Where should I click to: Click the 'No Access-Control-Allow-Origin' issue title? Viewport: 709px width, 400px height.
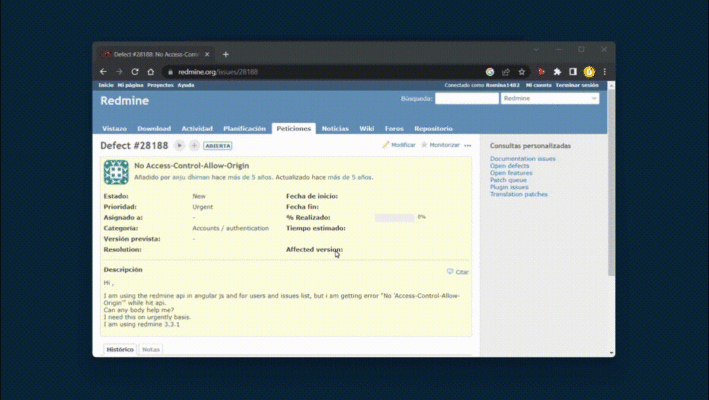click(192, 165)
